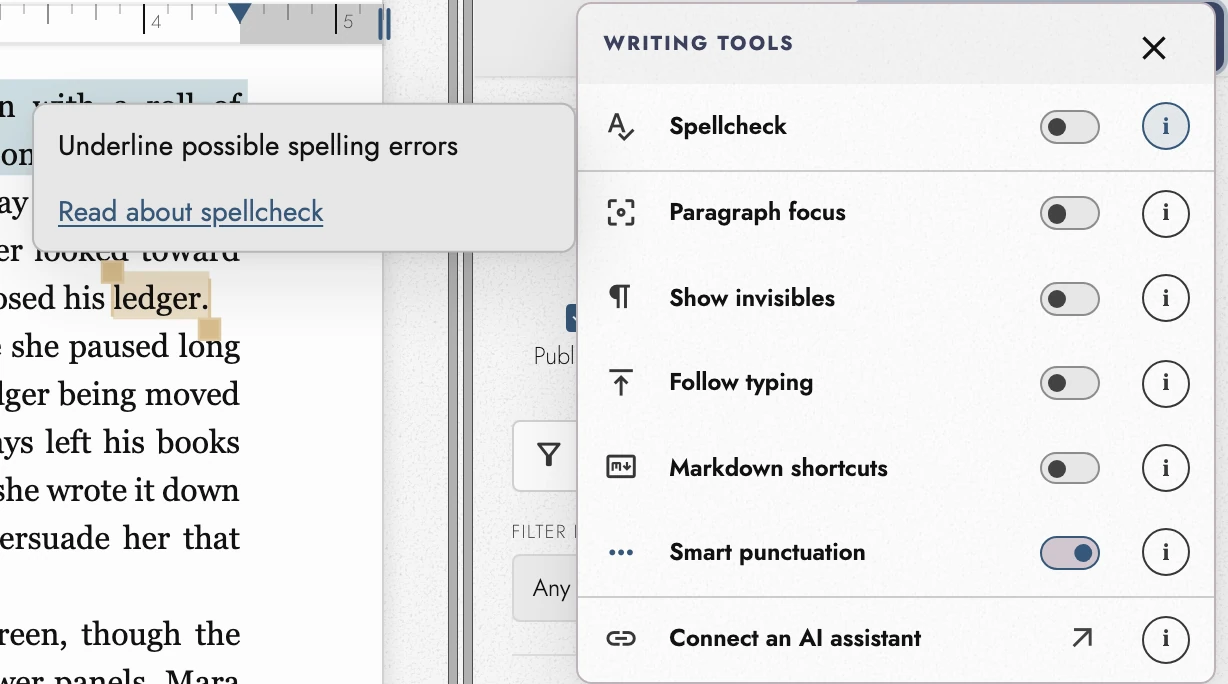1228x684 pixels.
Task: Open info for Show invisibles
Action: tap(1166, 298)
